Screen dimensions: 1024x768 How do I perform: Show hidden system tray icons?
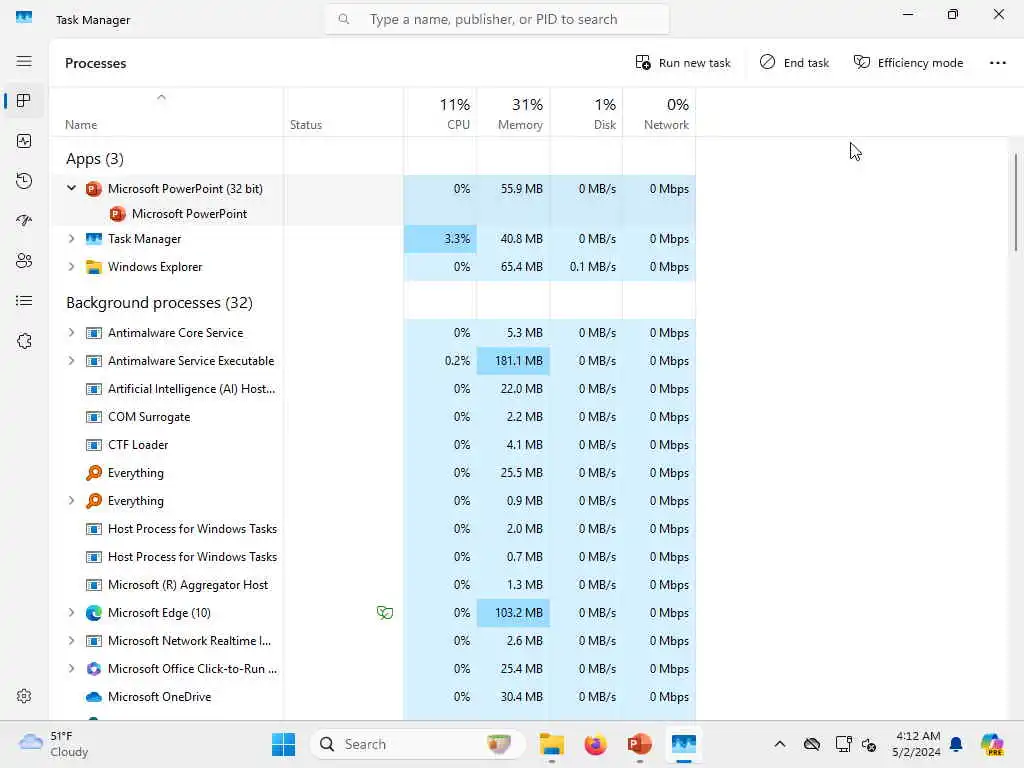[x=780, y=744]
